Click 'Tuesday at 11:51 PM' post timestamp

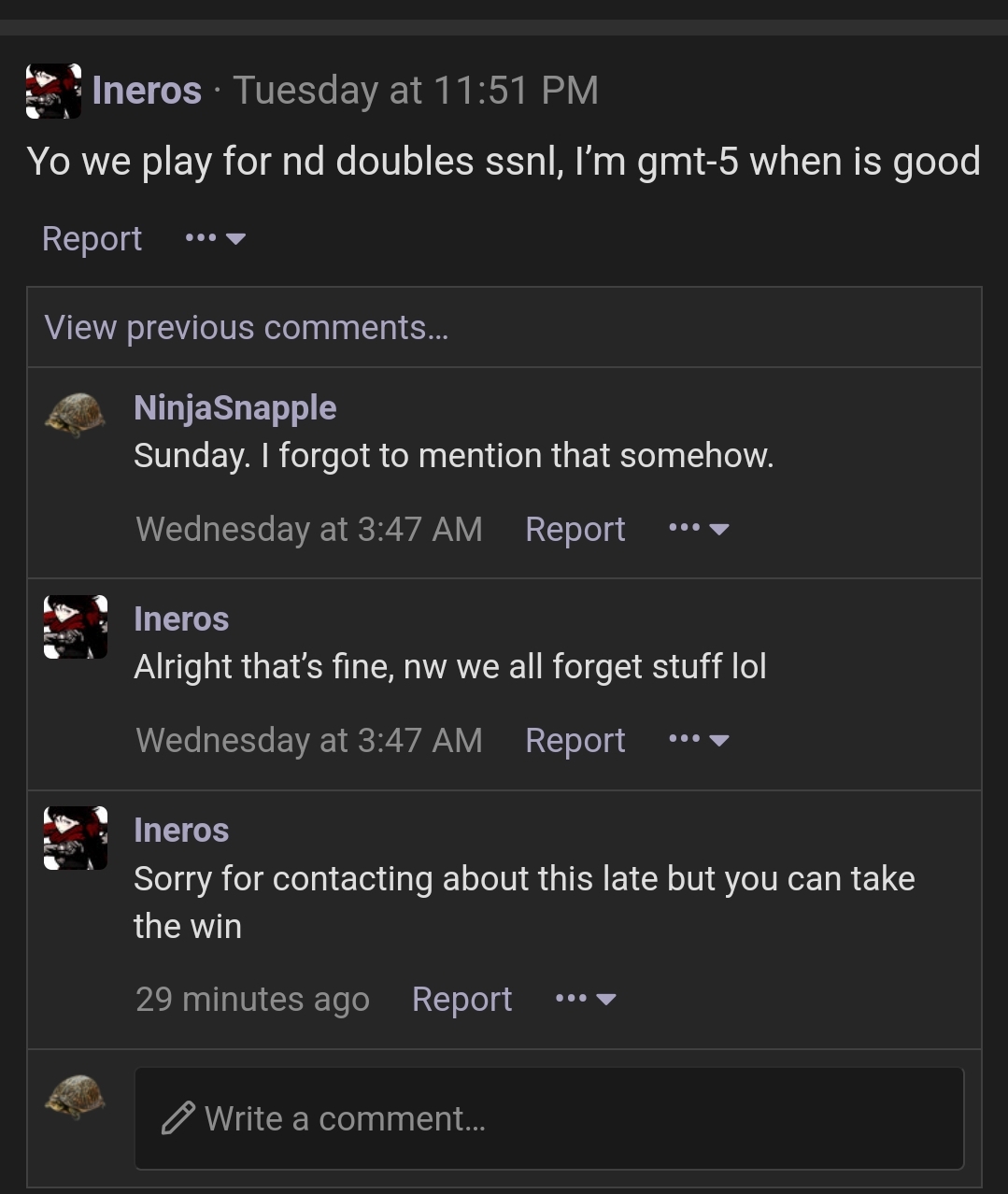[416, 91]
